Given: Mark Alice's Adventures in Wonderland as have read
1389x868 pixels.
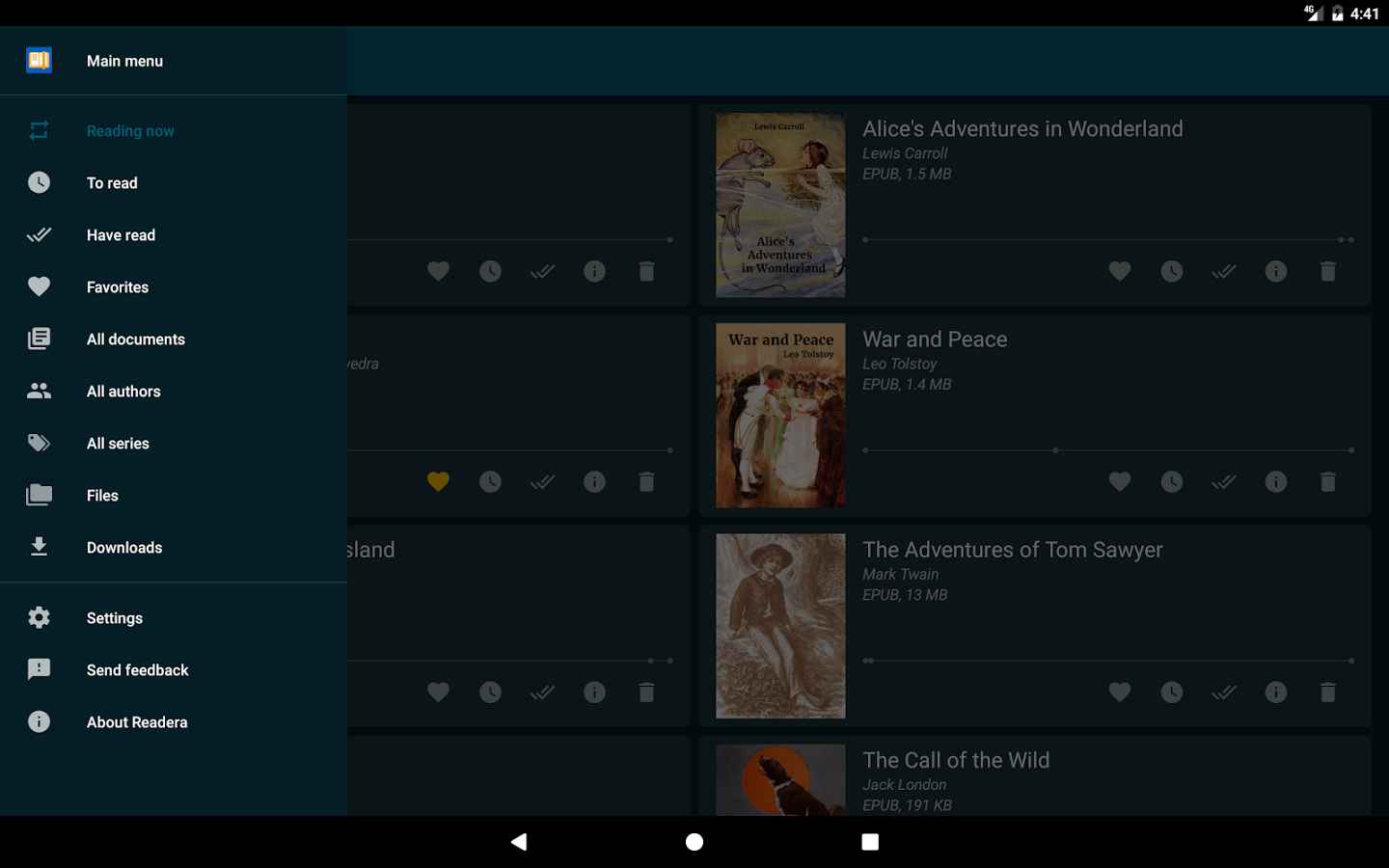Looking at the screenshot, I should 1223,272.
